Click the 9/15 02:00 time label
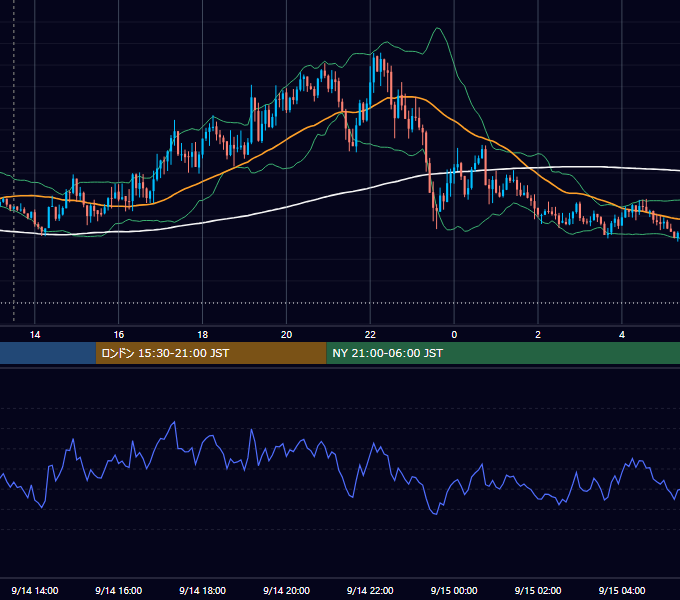680x600 pixels. click(x=538, y=590)
